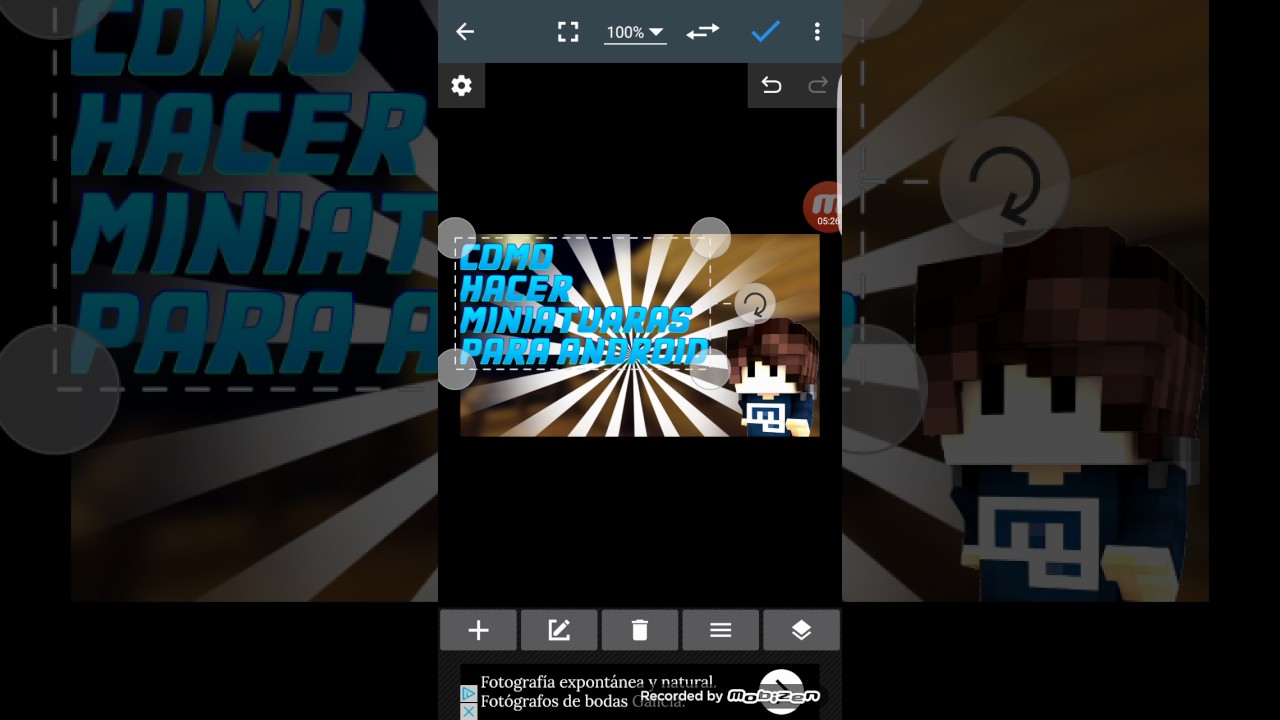Click the Minecraft character on thumbnail
The height and width of the screenshot is (720, 1280).
tap(774, 380)
